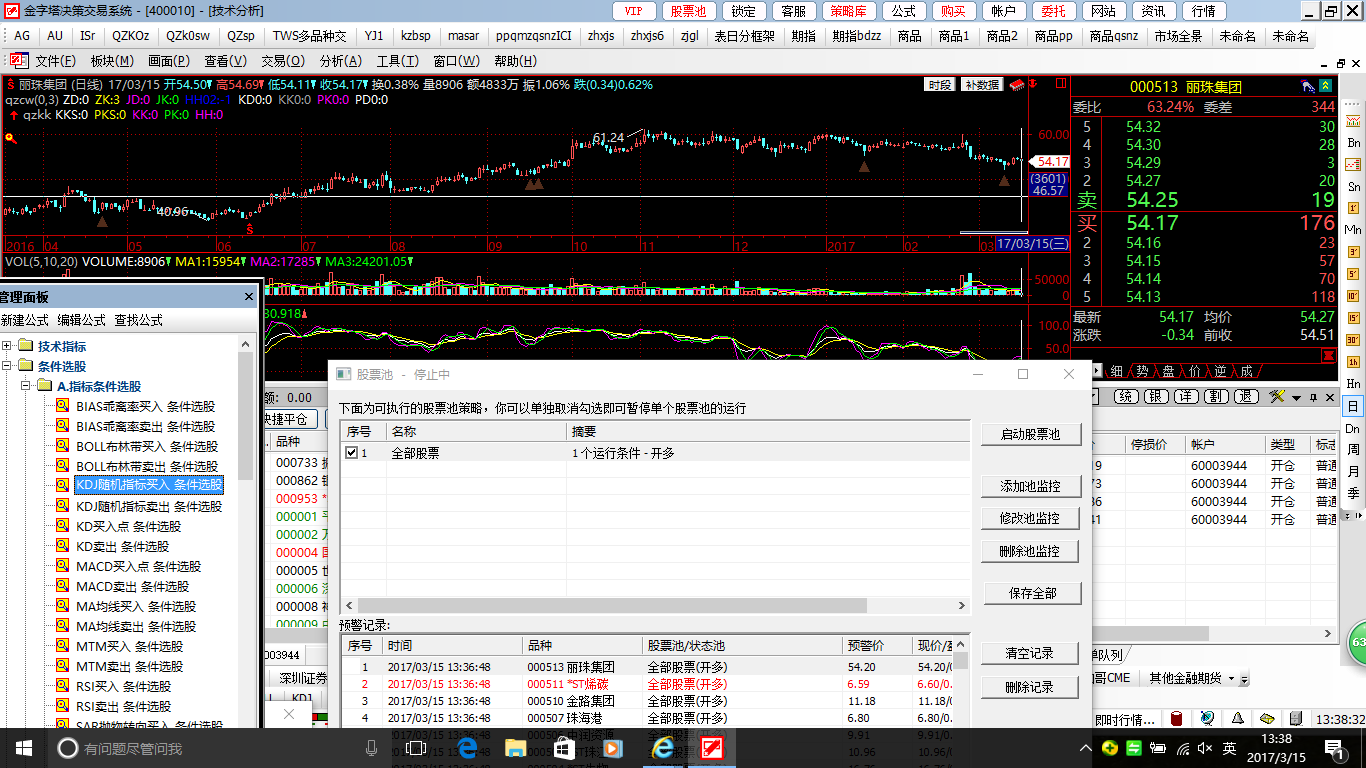The width and height of the screenshot is (1366, 768).
Task: Click the envelope message icon in status bar
Action: pyautogui.click(x=1266, y=718)
